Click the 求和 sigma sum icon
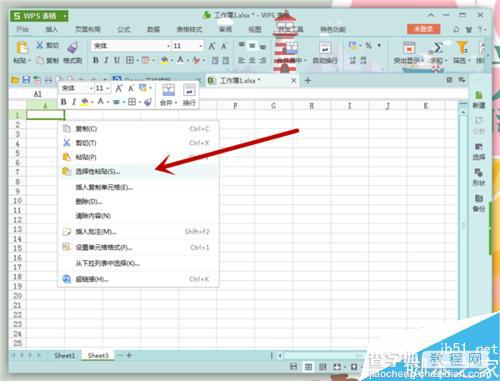Screen dimensions: 500x381 (x=438, y=48)
